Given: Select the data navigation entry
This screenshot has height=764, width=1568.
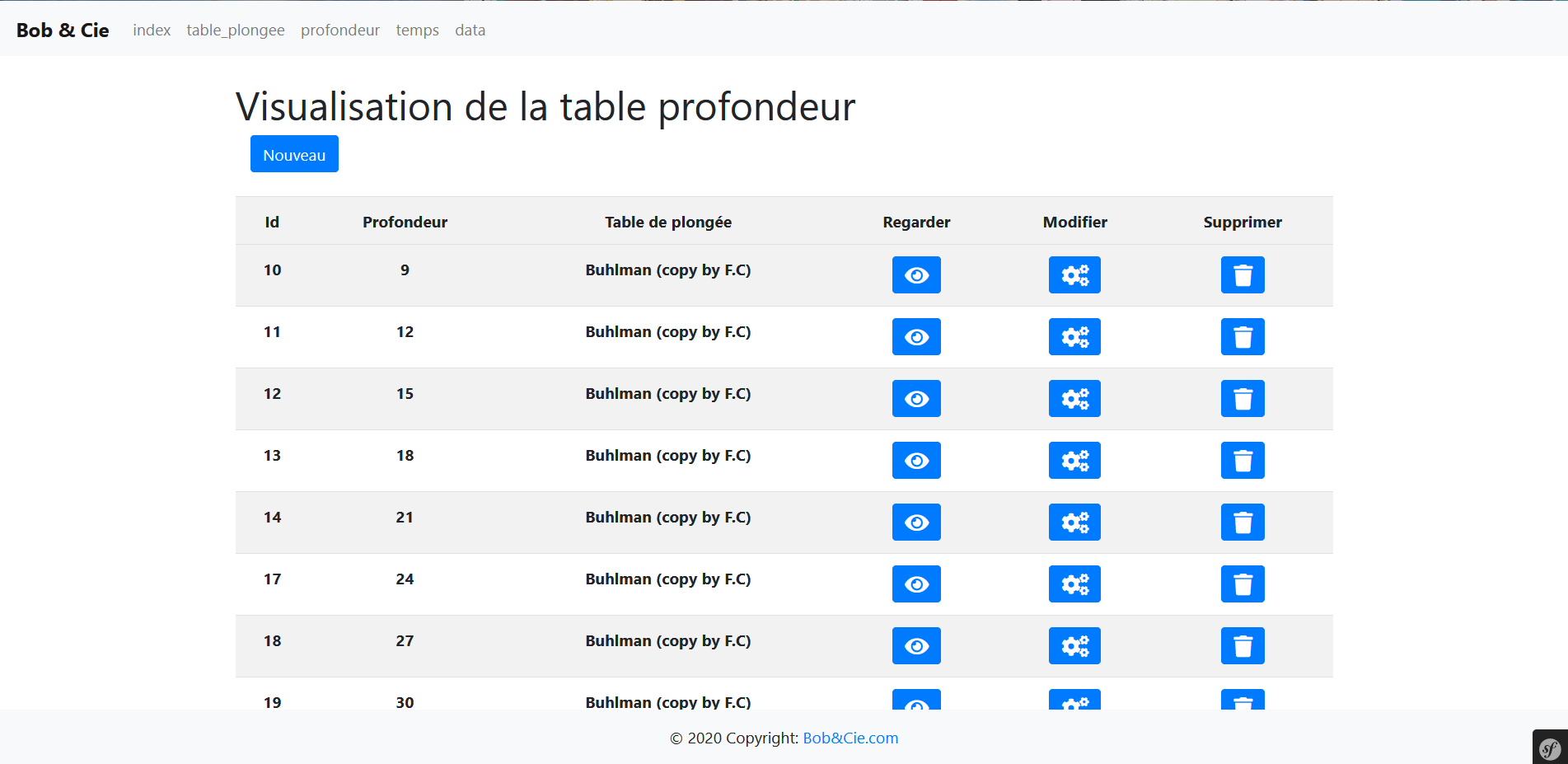Looking at the screenshot, I should coord(470,30).
